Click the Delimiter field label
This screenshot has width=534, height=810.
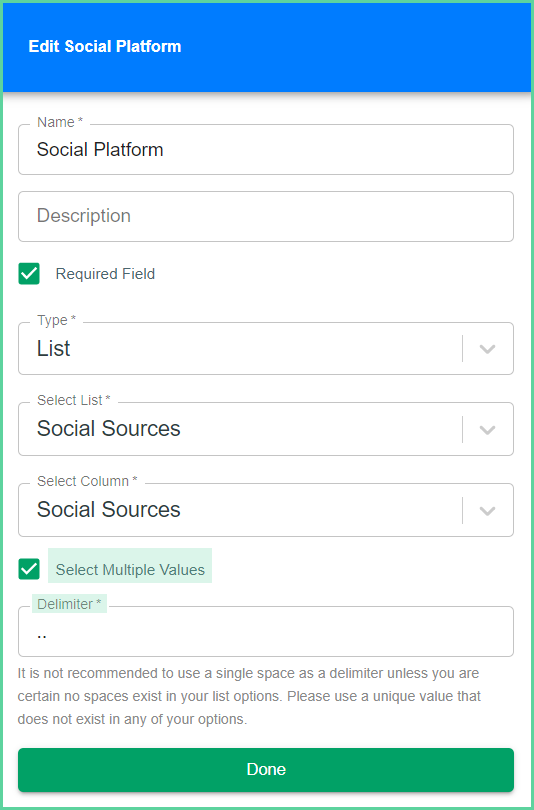(69, 604)
